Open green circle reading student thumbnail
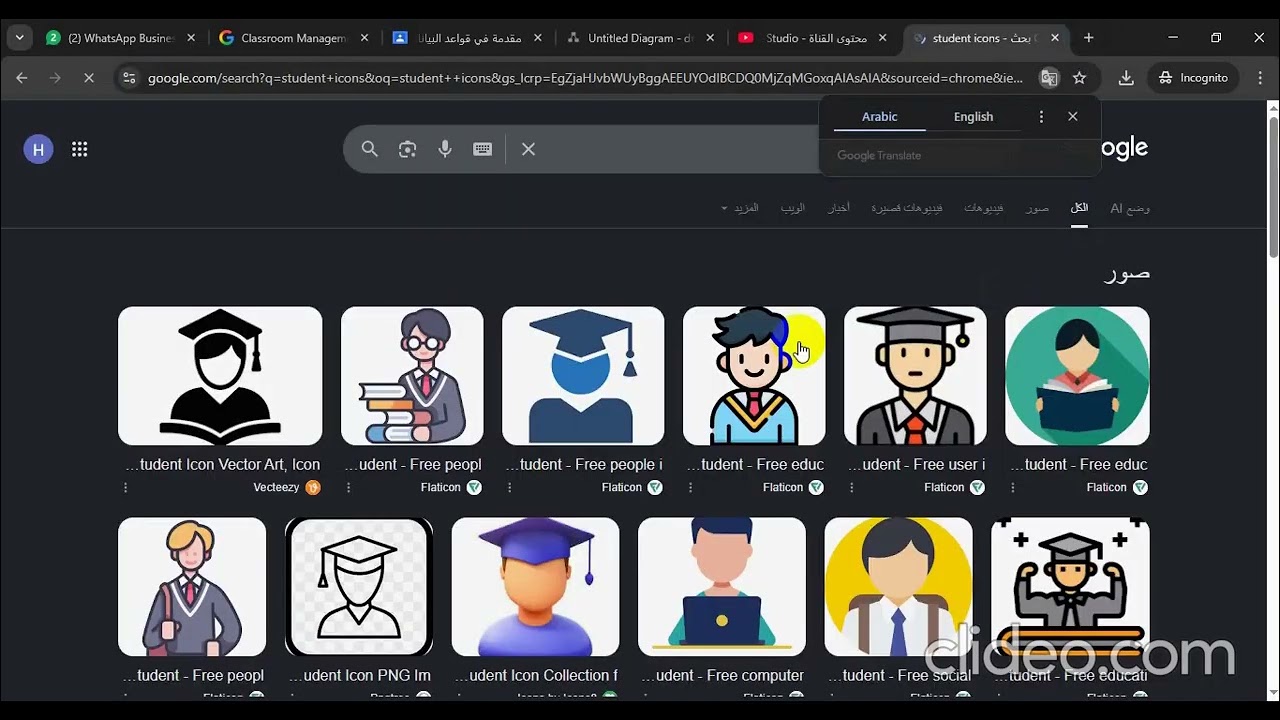The width and height of the screenshot is (1280, 720). [x=1077, y=376]
